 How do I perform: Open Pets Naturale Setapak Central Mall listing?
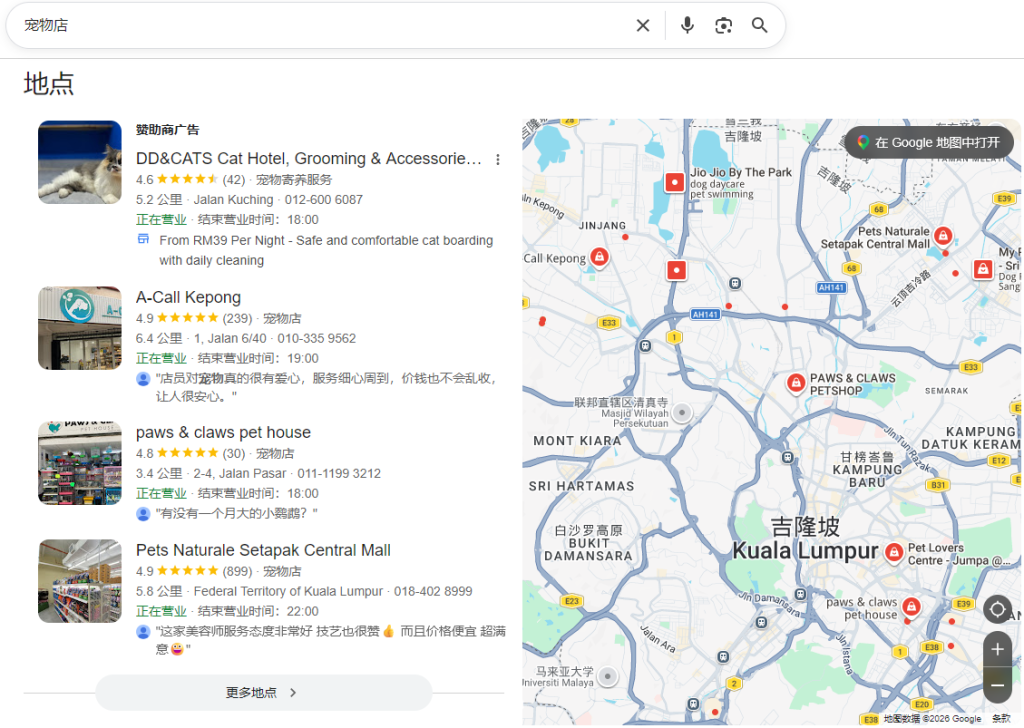tap(263, 550)
